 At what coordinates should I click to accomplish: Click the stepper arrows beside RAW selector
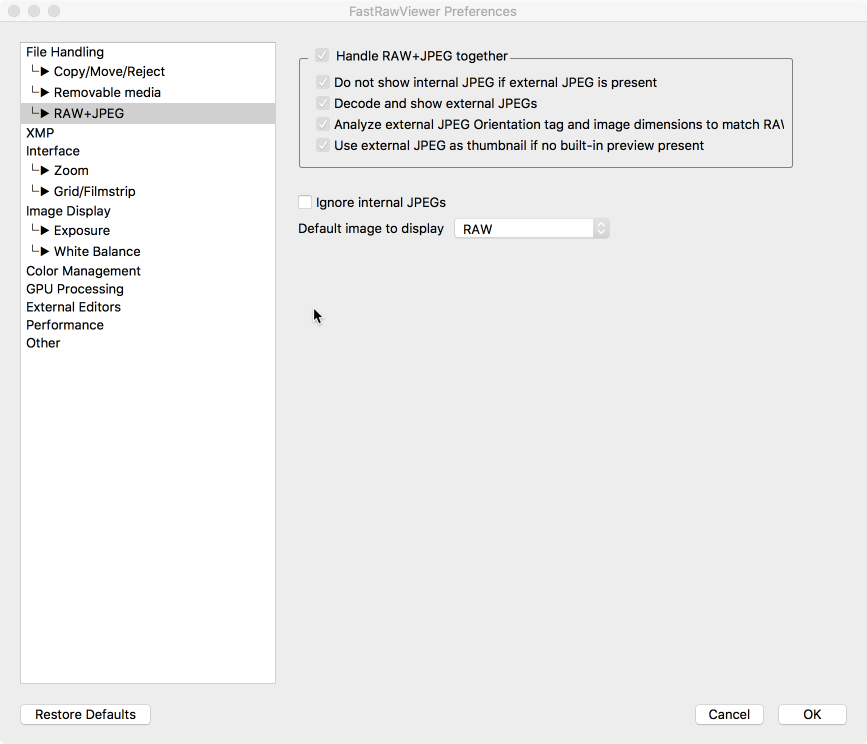[601, 228]
